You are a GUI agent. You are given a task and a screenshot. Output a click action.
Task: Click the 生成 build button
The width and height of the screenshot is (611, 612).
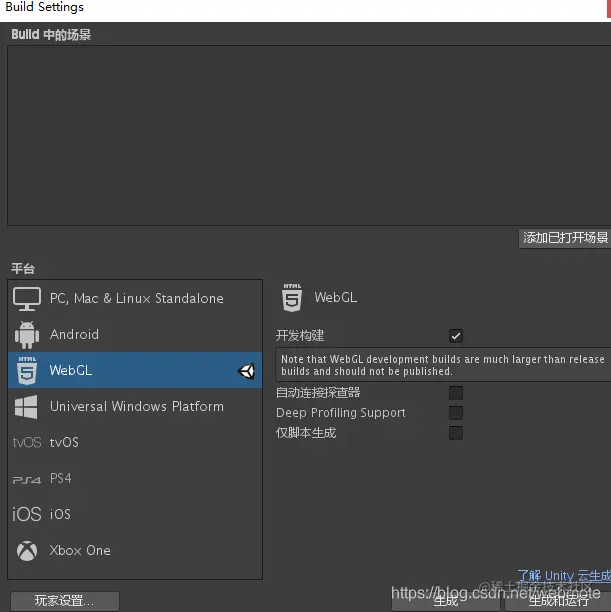pos(446,601)
